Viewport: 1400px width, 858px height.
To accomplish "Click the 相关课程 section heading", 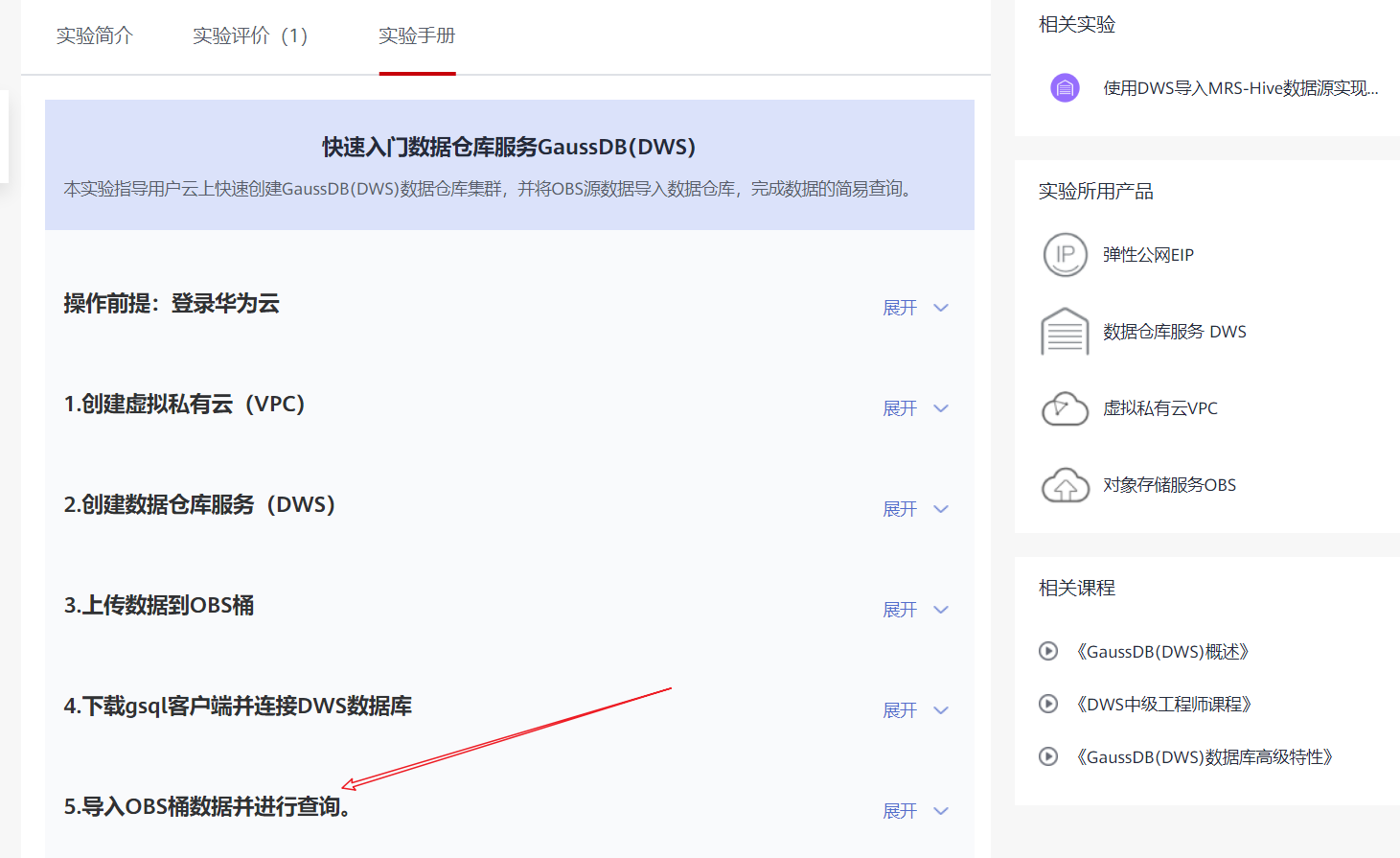I will (x=1077, y=588).
